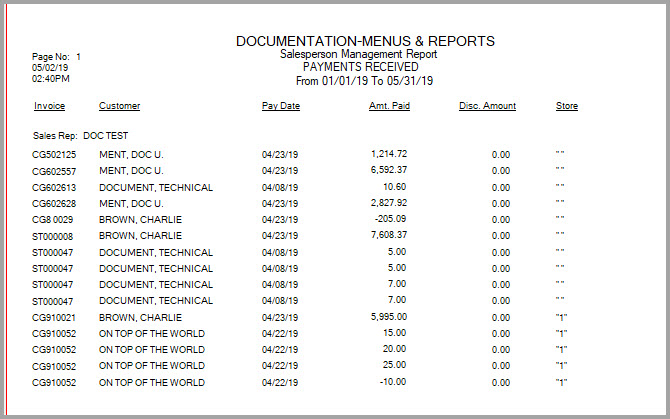Viewport: 670px width, 419px height.
Task: Click the Salesperson Management Report subtitle
Action: tap(359, 54)
